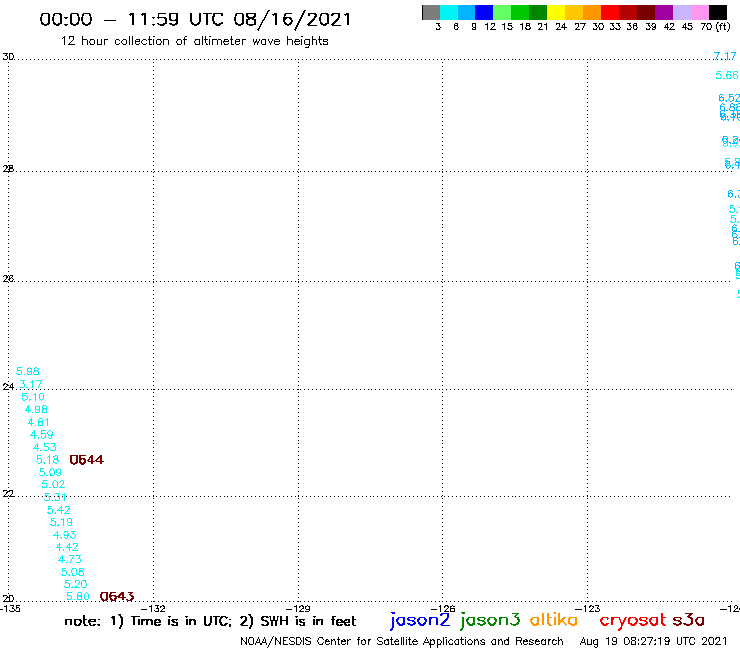Viewport: 740px width, 650px height.
Task: Click the altika satellite label
Action: 554,620
